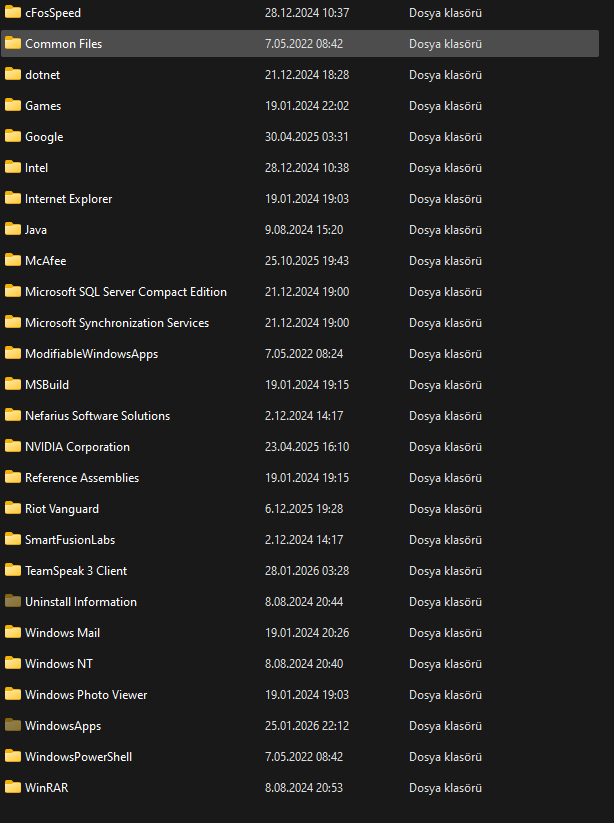Select the Windows Mail folder icon
The image size is (614, 823).
pos(13,631)
